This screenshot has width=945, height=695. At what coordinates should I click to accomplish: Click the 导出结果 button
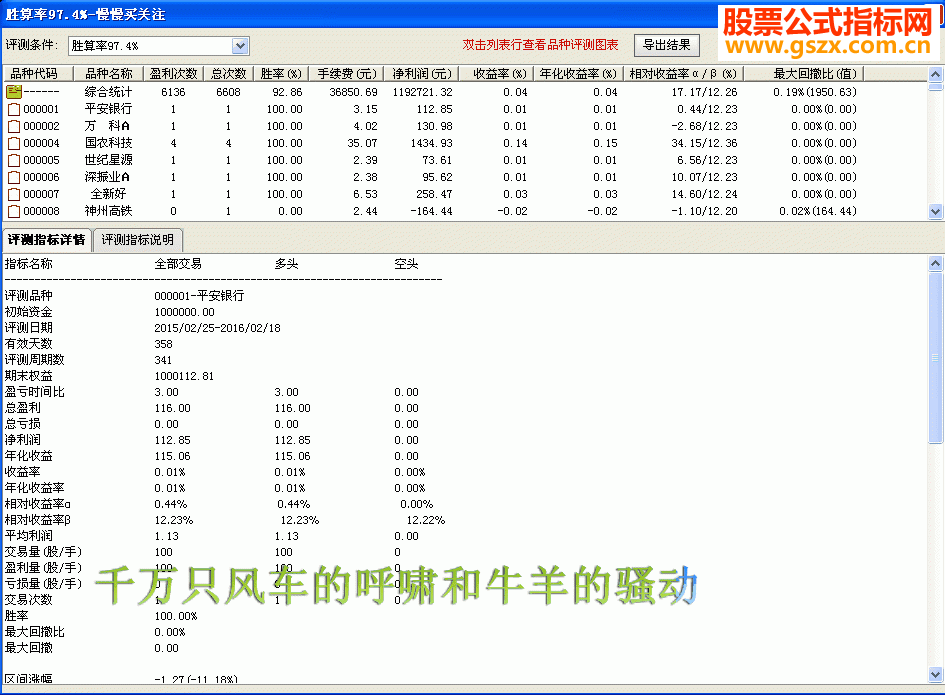click(667, 45)
